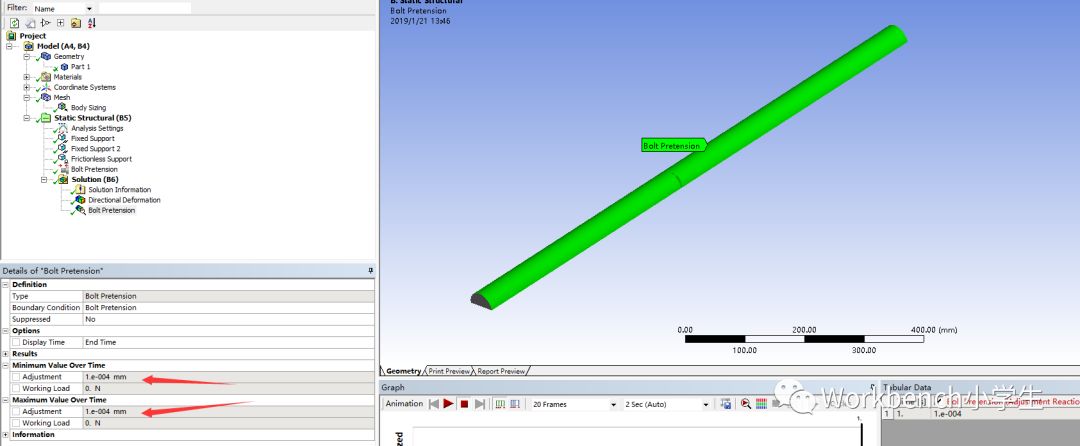Toggle Maximum Value Adjustment checkbox
1080x446 pixels.
[x=16, y=412]
